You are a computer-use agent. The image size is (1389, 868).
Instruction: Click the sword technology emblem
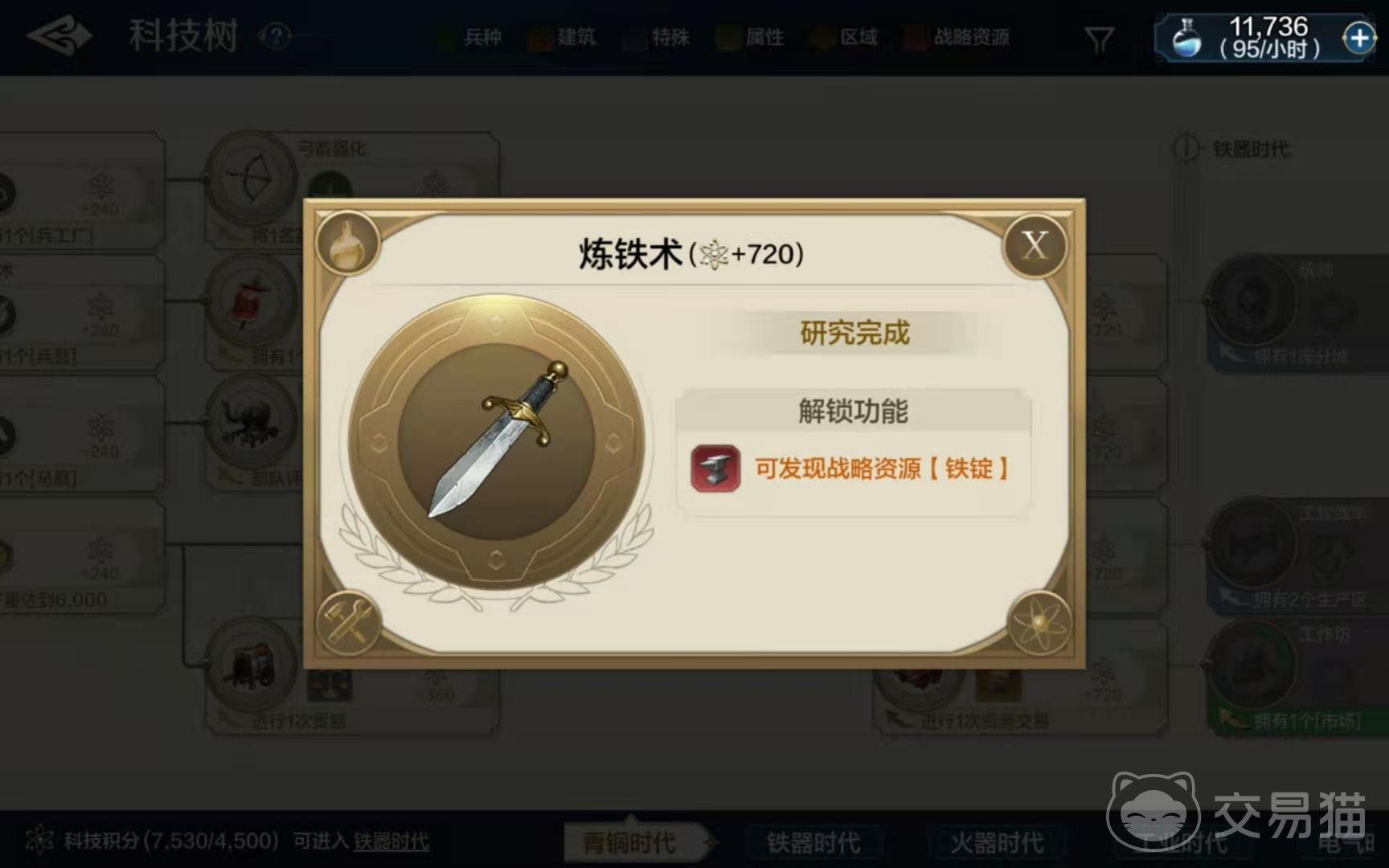pyautogui.click(x=496, y=441)
